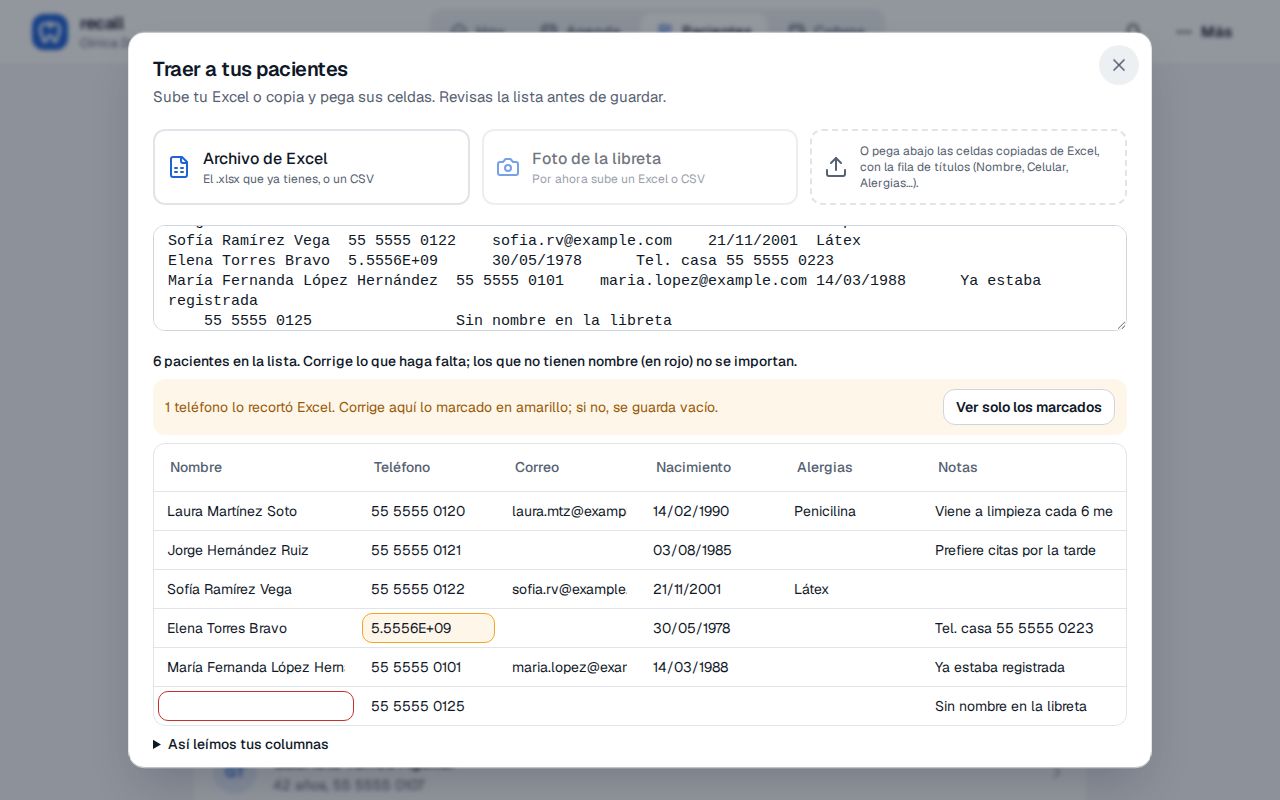
Task: Edit name Jorge Hernández Ruiz
Action: pyautogui.click(x=256, y=550)
